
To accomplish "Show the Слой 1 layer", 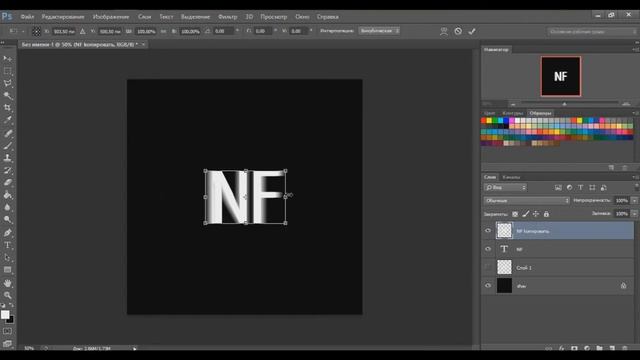I will [x=488, y=267].
